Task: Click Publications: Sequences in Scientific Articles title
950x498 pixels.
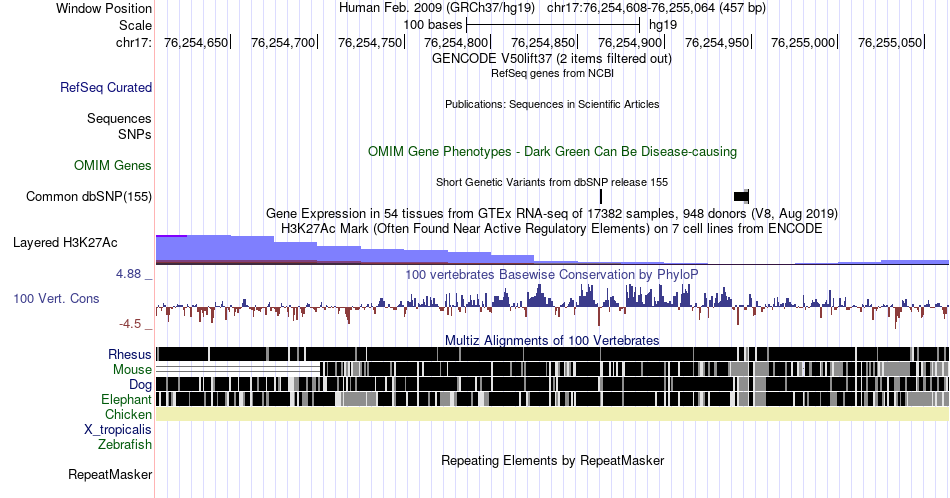Action: point(552,104)
